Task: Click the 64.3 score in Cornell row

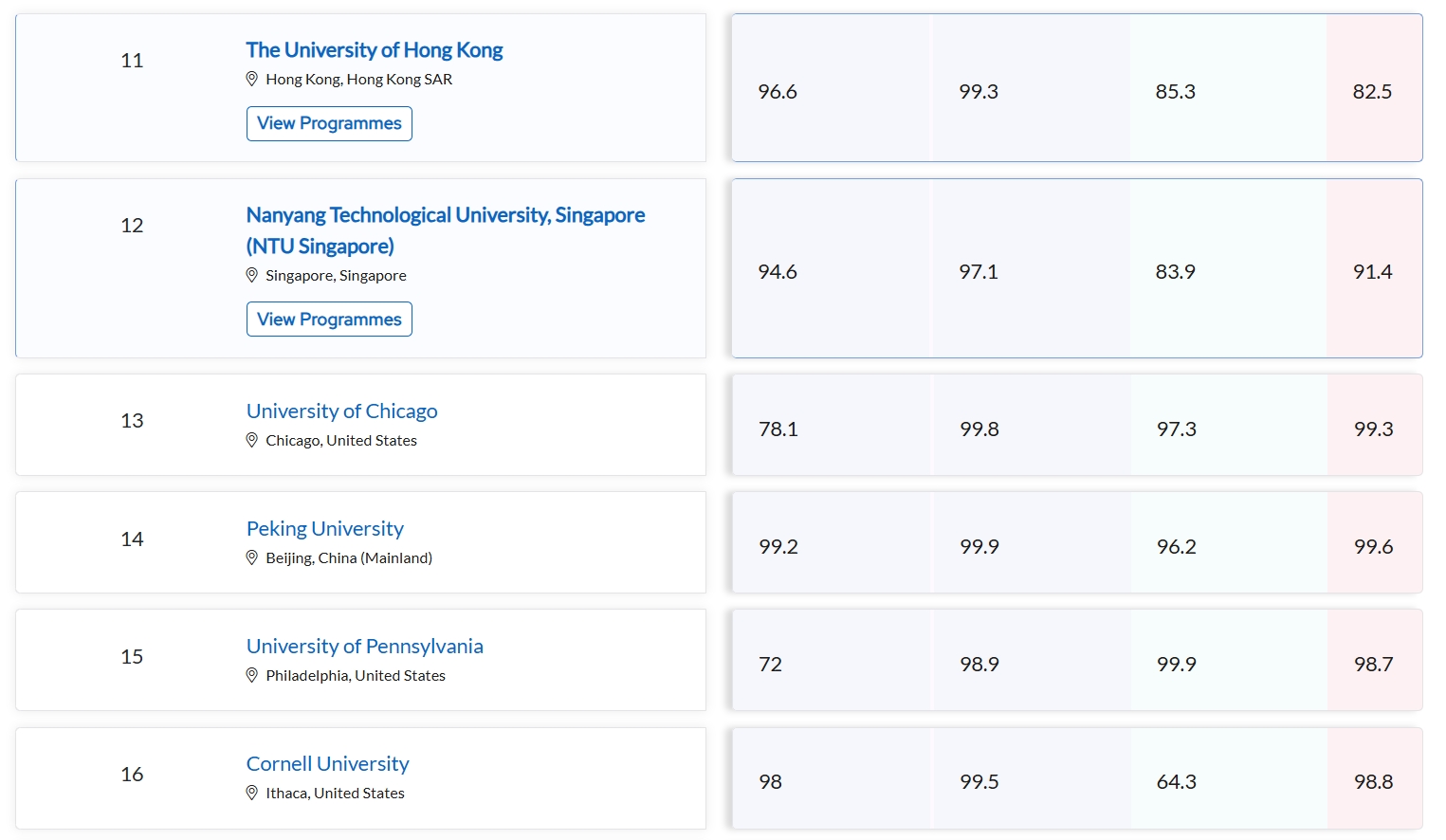Action: pos(1177,781)
